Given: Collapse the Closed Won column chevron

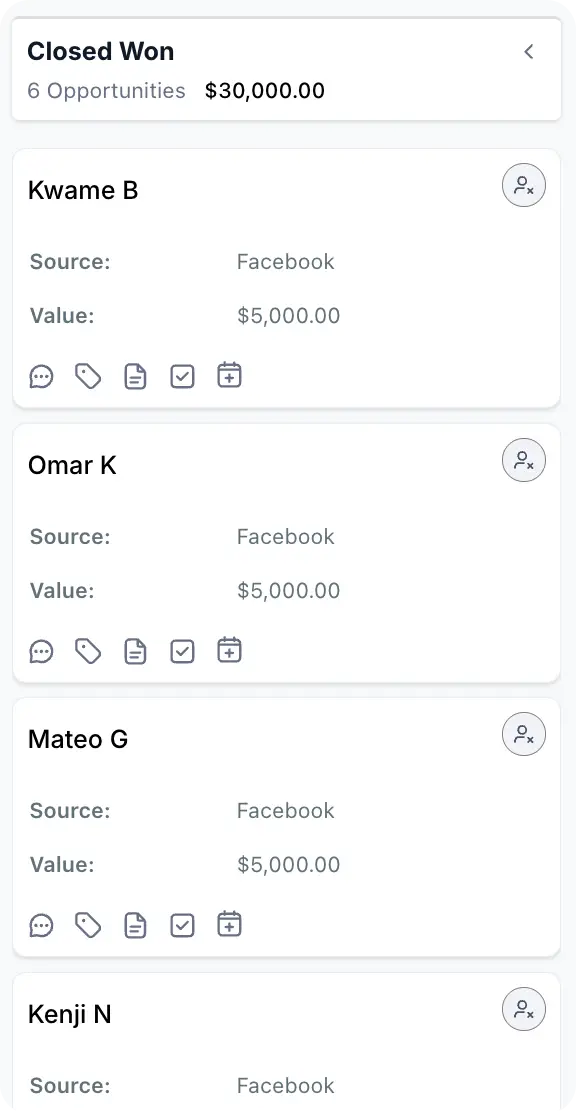Looking at the screenshot, I should click(x=528, y=51).
